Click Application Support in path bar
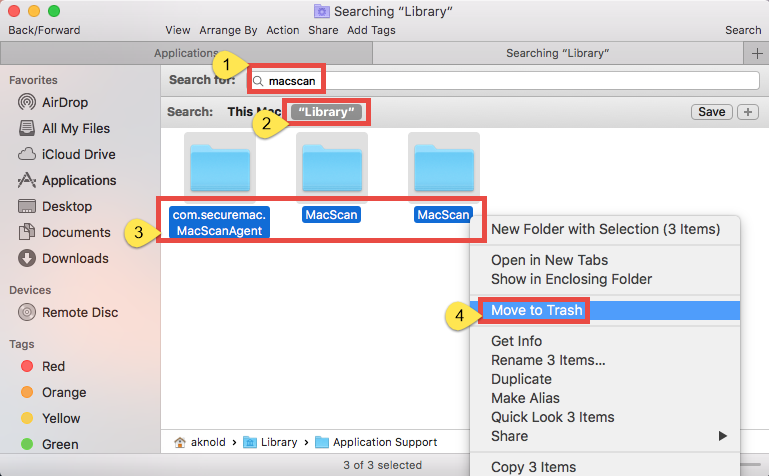 (x=376, y=442)
